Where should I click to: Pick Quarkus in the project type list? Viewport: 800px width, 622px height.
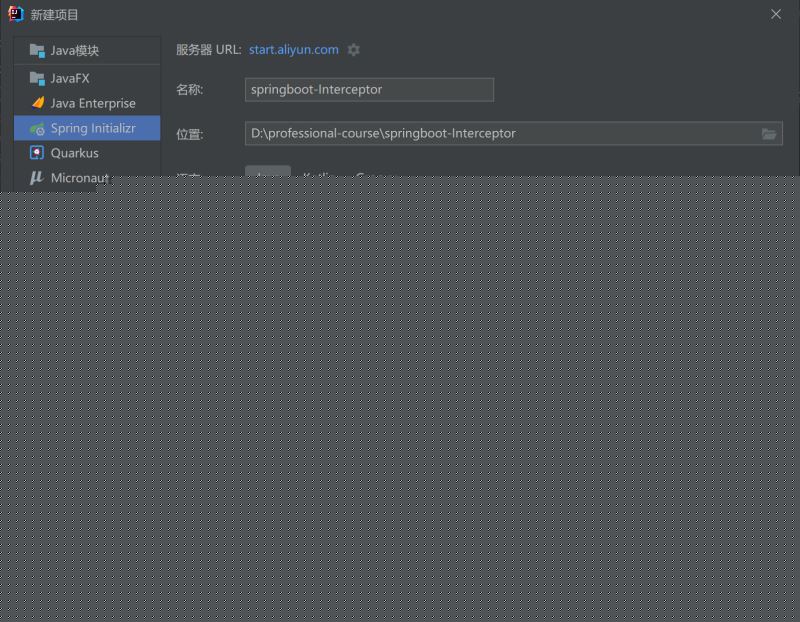(75, 153)
